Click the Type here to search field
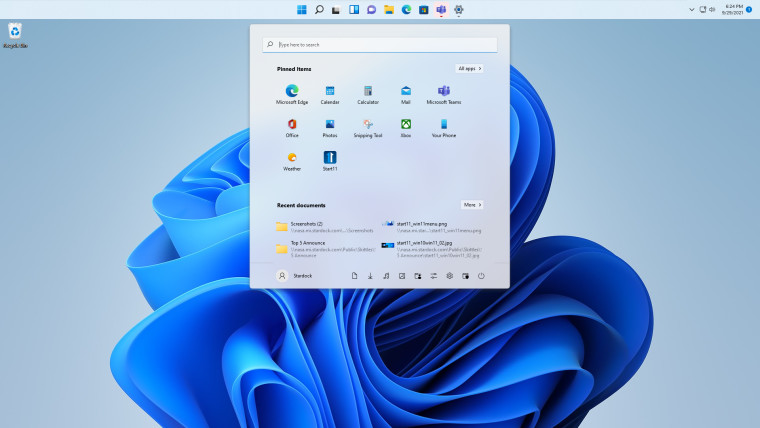The width and height of the screenshot is (760, 428). tap(380, 45)
